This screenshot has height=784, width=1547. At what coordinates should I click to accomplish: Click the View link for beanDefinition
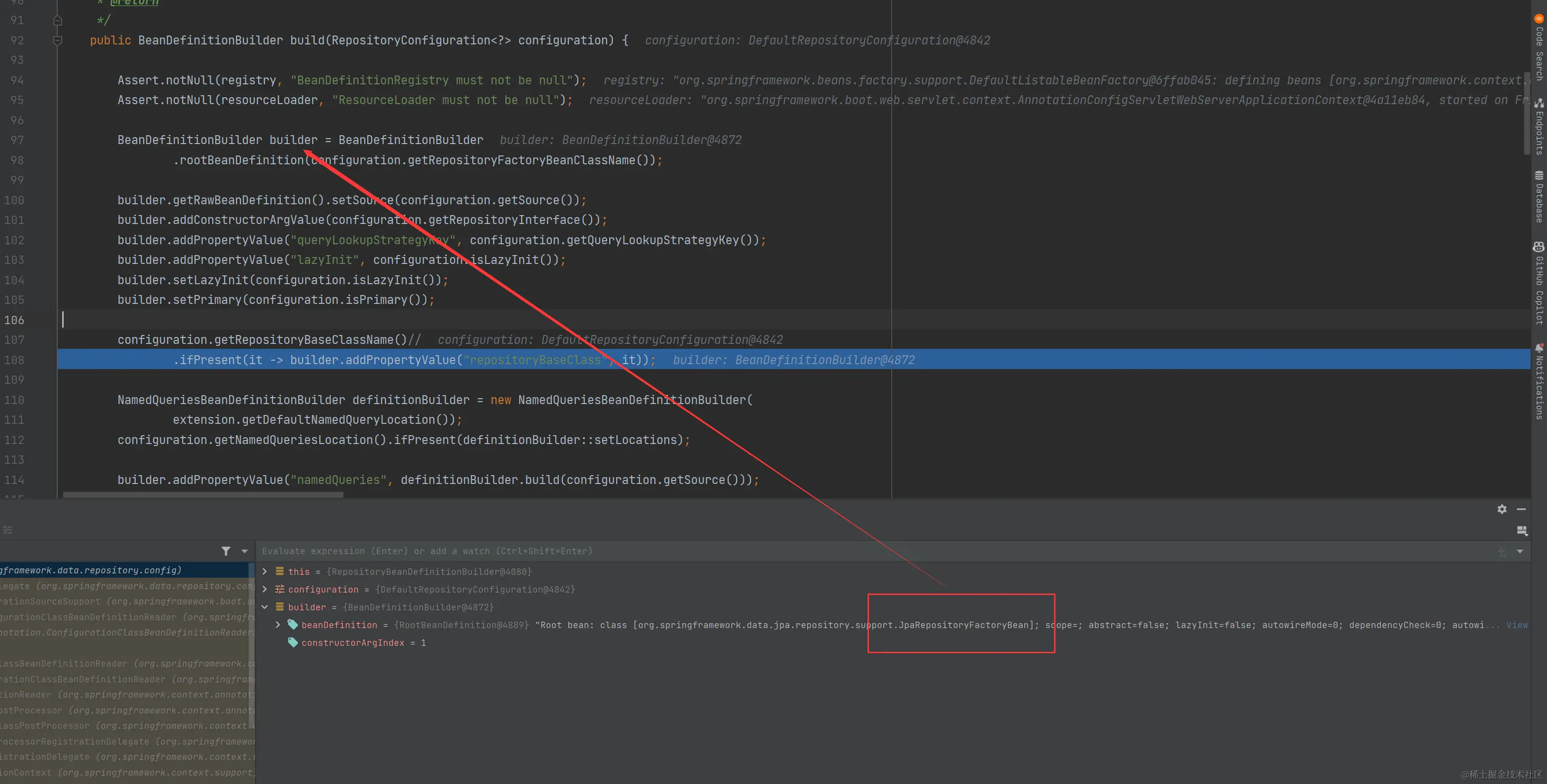(1516, 625)
